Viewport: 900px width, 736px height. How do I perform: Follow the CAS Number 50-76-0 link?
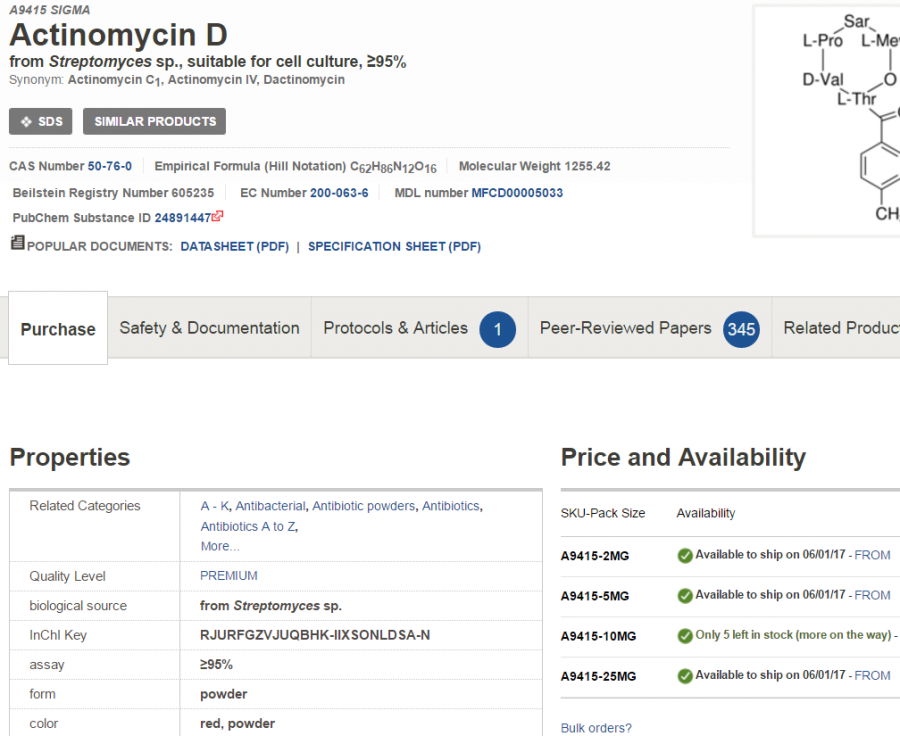[110, 166]
